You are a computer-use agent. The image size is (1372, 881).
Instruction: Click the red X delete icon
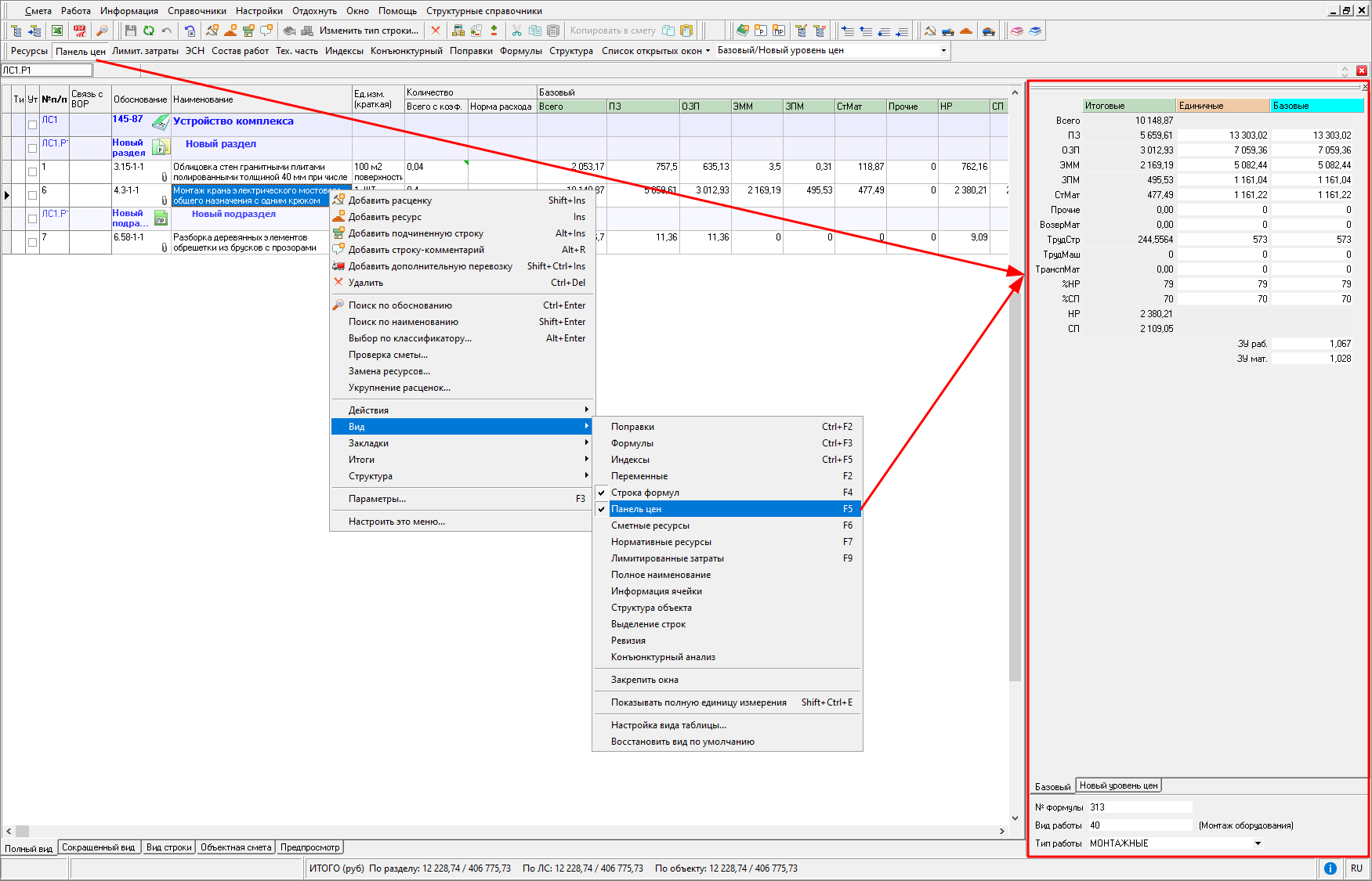coord(436,31)
